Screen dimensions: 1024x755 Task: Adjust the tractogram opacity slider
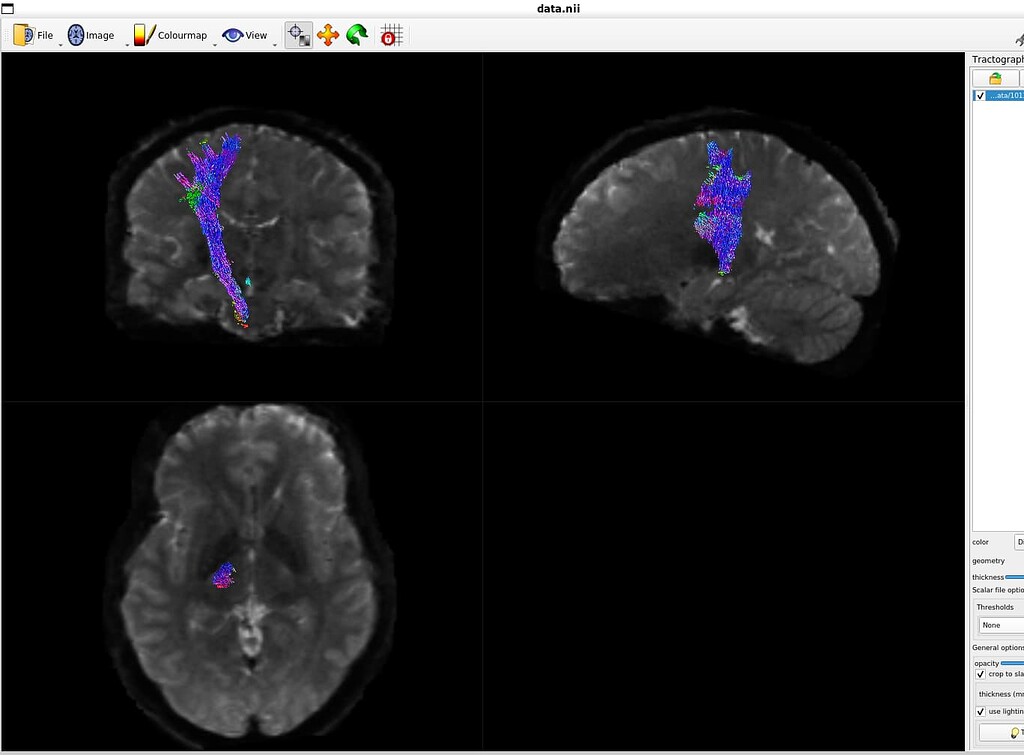point(1012,663)
